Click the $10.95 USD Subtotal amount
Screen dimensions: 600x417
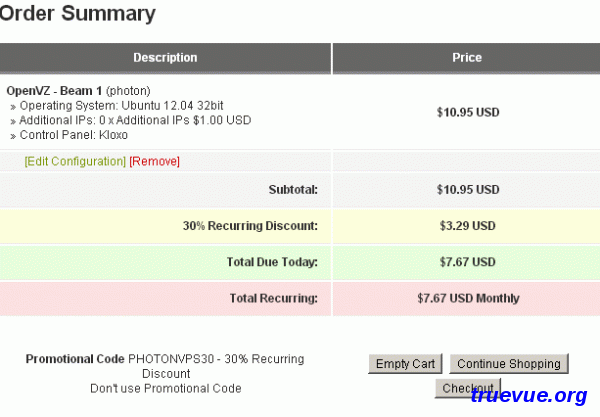(x=467, y=189)
